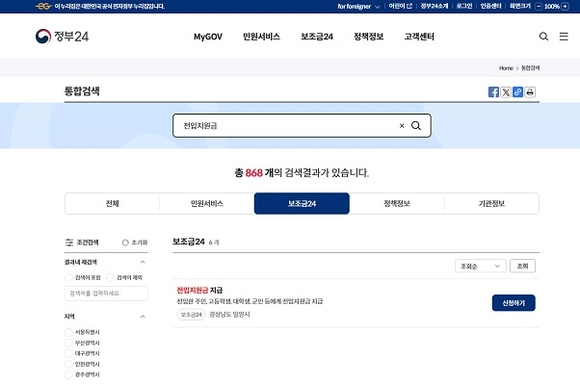The image size is (580, 384).
Task: Submit the search with the search-box magnifier
Action: [x=416, y=126]
